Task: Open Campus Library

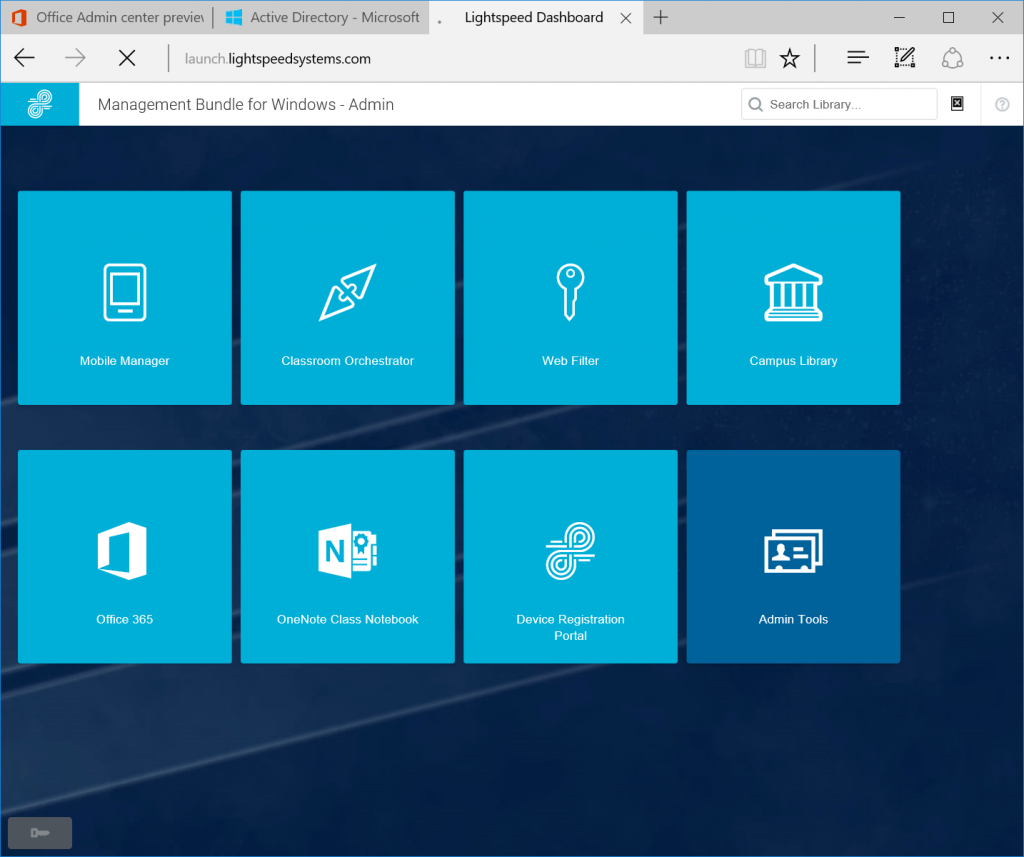Action: 793,298
